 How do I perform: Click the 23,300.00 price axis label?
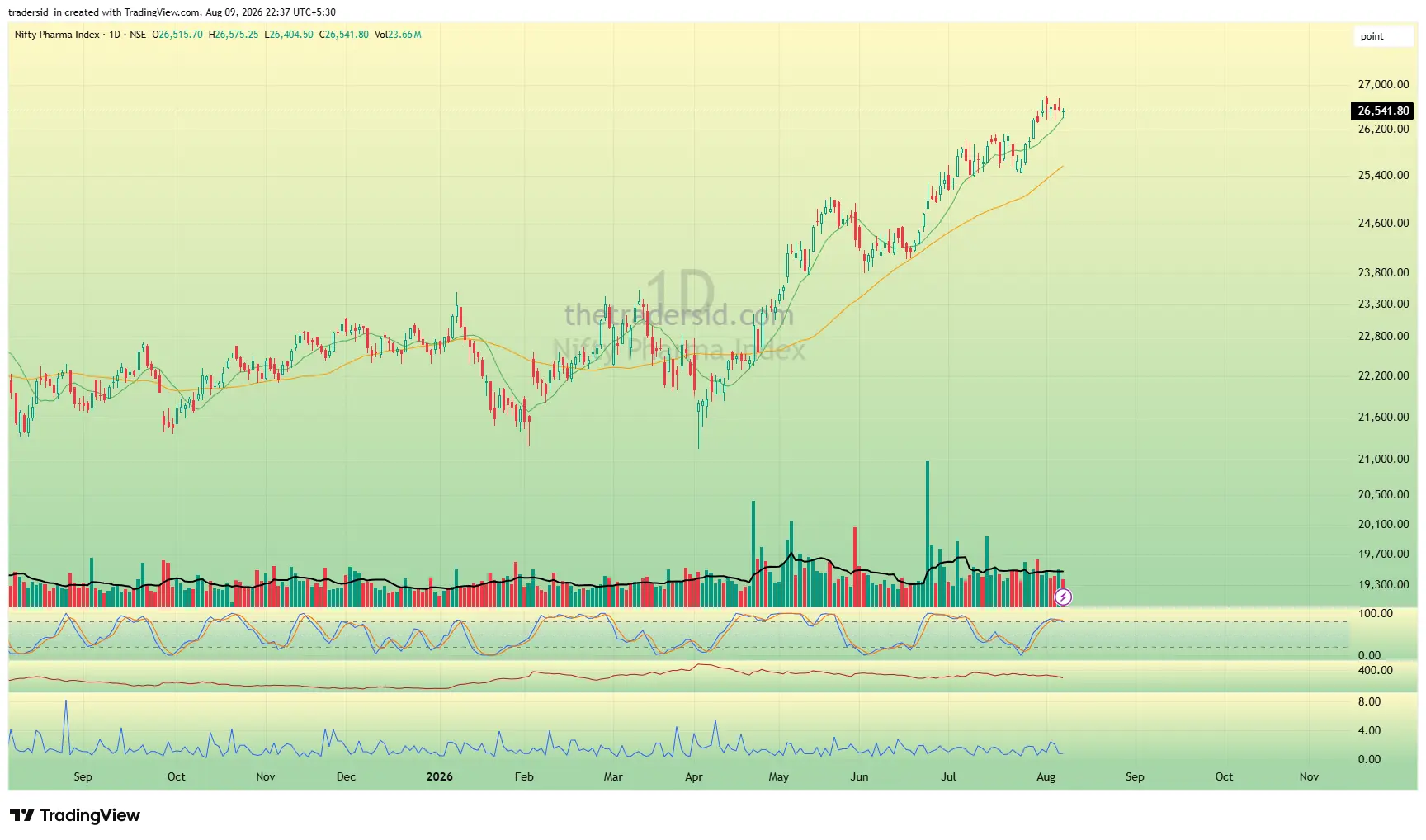tap(1383, 304)
